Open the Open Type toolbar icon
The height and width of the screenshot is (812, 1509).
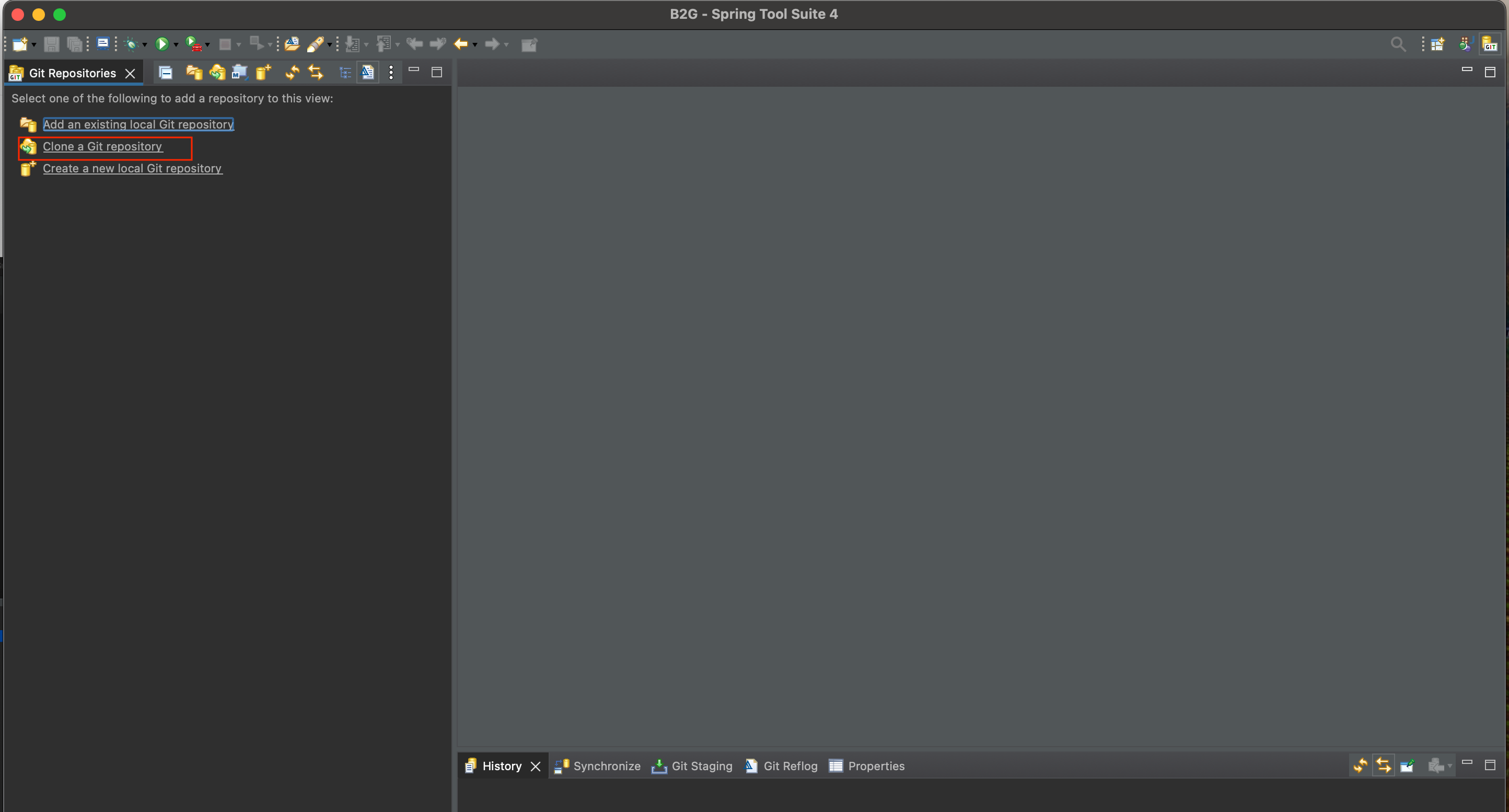click(x=292, y=44)
